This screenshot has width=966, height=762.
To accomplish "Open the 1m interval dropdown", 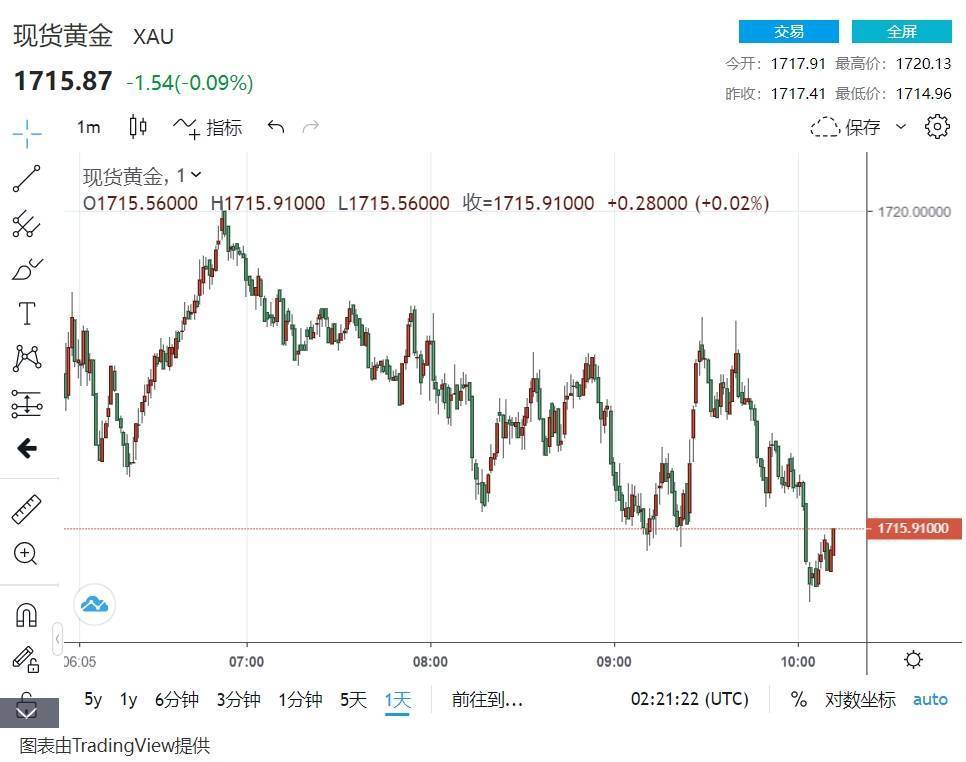I will [89, 128].
